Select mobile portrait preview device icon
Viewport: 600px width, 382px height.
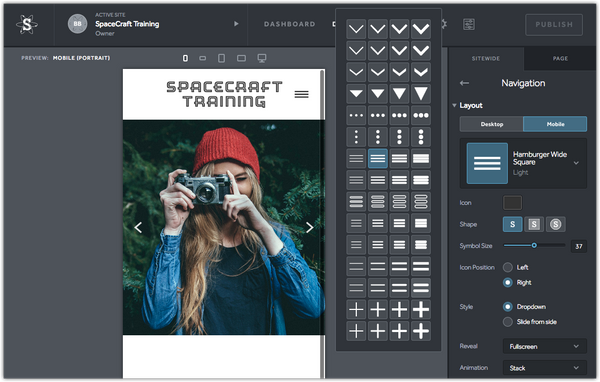point(185,58)
